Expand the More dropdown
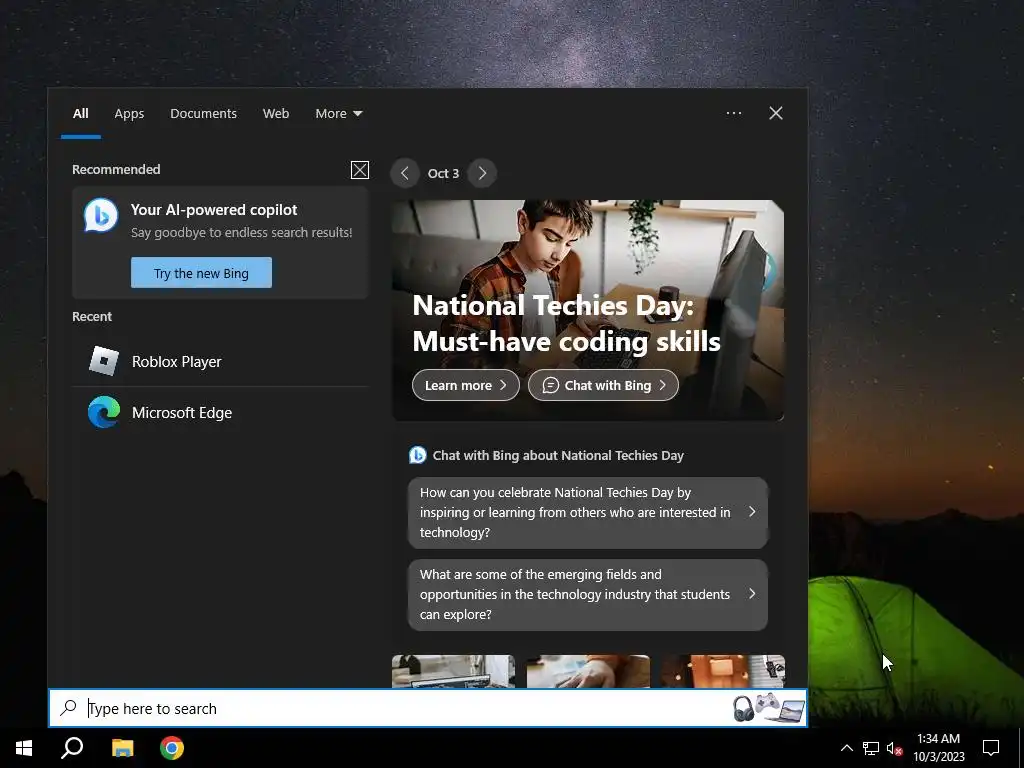 point(338,114)
